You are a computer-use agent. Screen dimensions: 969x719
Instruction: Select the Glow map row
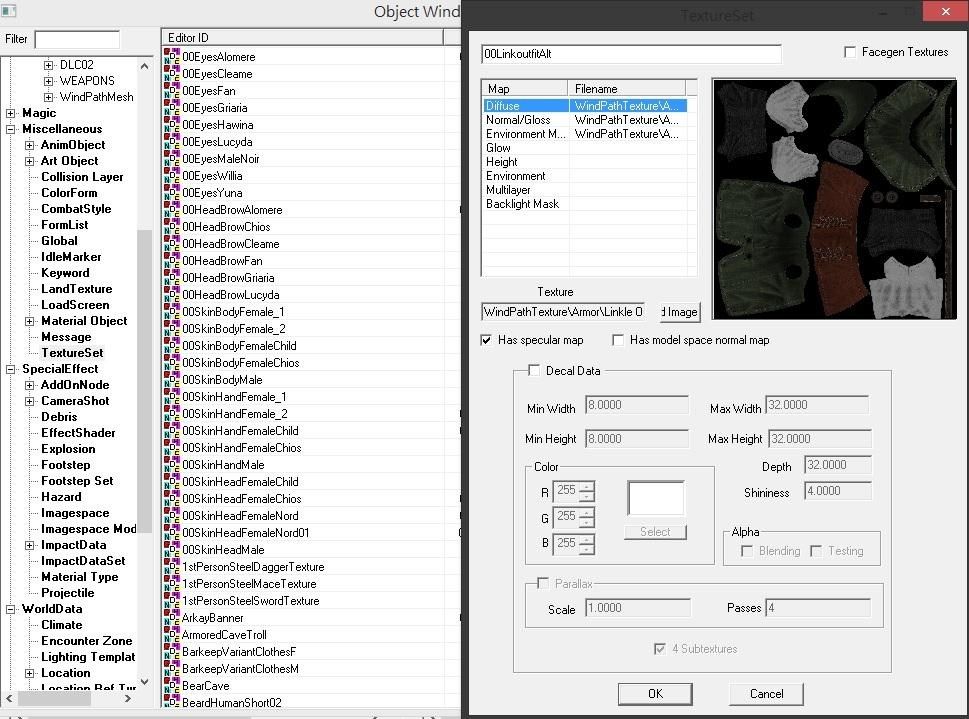(585, 148)
